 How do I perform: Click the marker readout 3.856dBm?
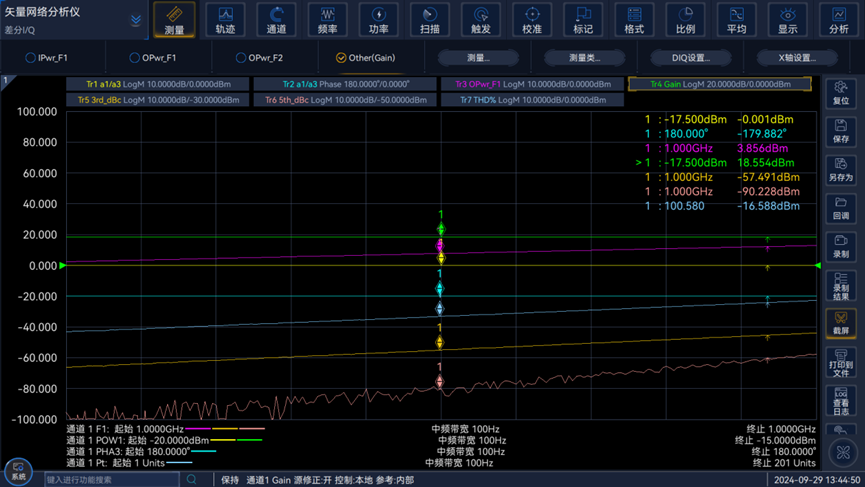pyautogui.click(x=762, y=148)
